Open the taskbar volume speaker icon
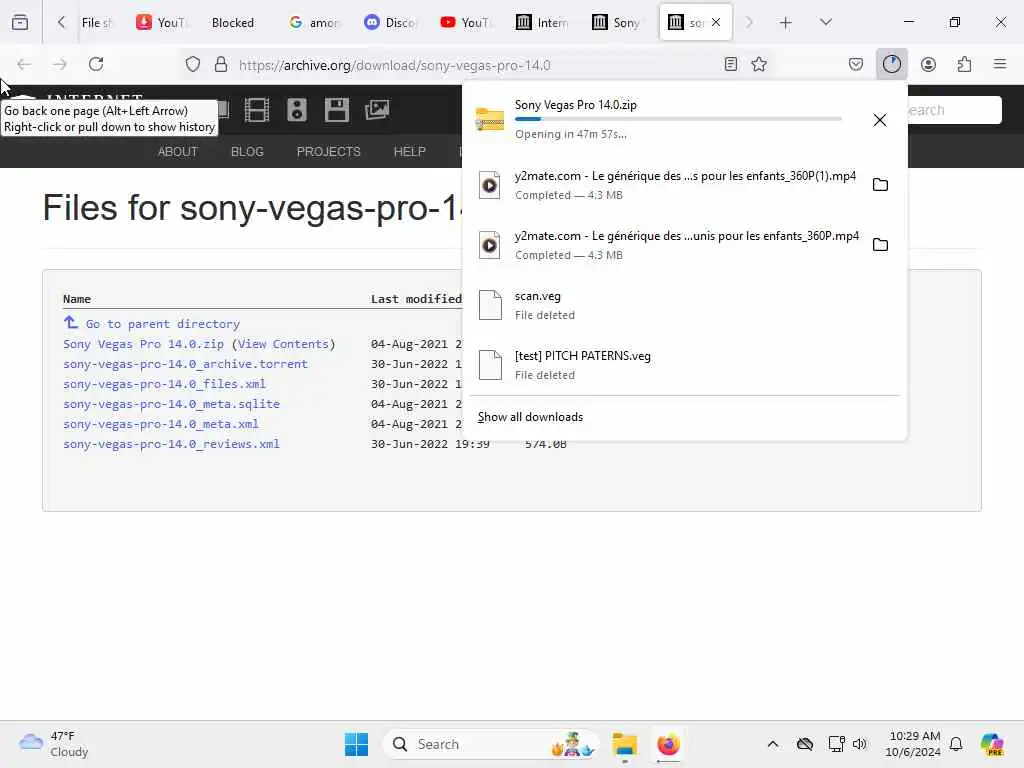The image size is (1024, 768). pyautogui.click(x=859, y=744)
